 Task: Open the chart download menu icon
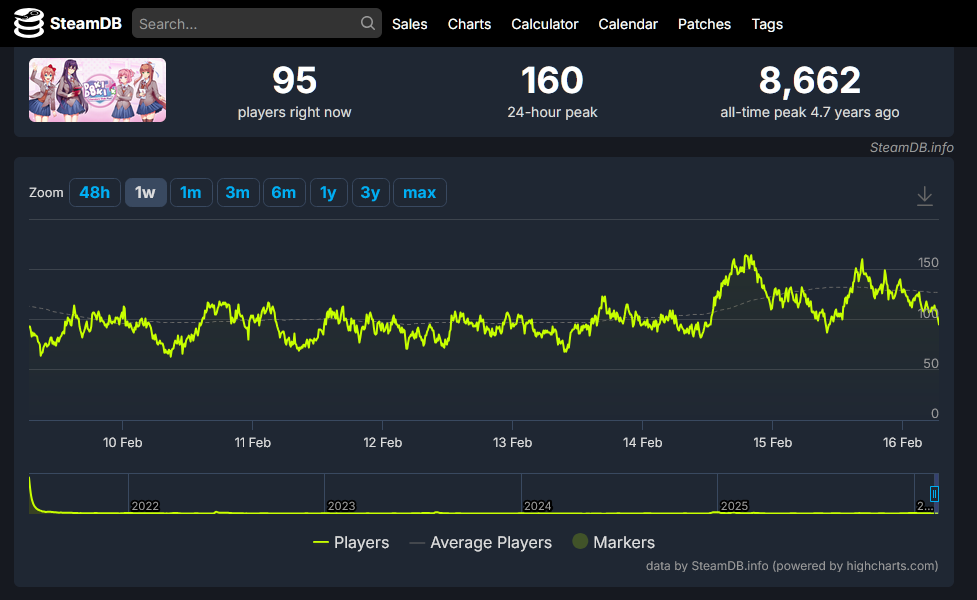[925, 196]
